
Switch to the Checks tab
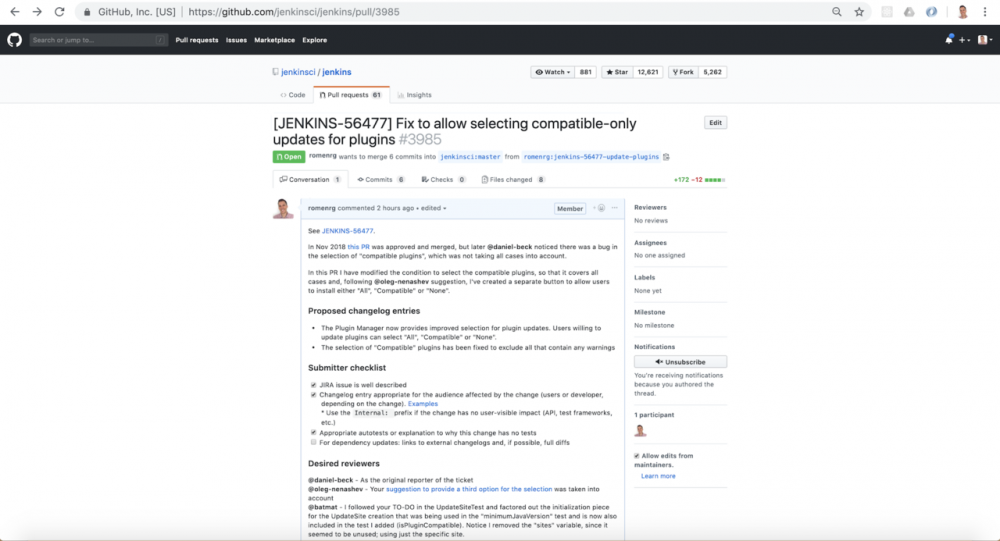443,180
